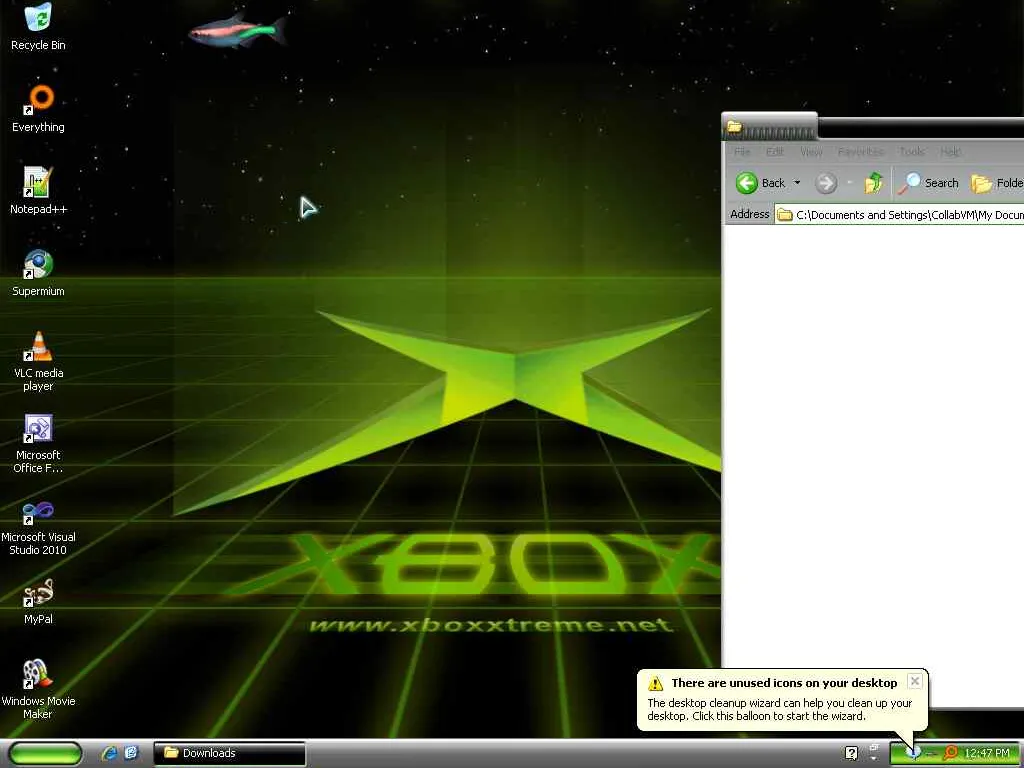Click the green Start button
Screen dimensions: 1024x768
45,753
